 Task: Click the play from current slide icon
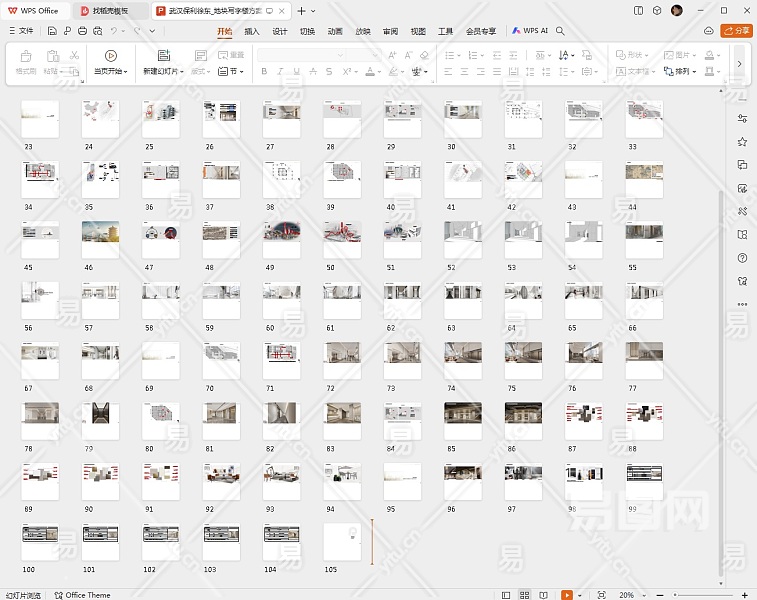coord(111,56)
